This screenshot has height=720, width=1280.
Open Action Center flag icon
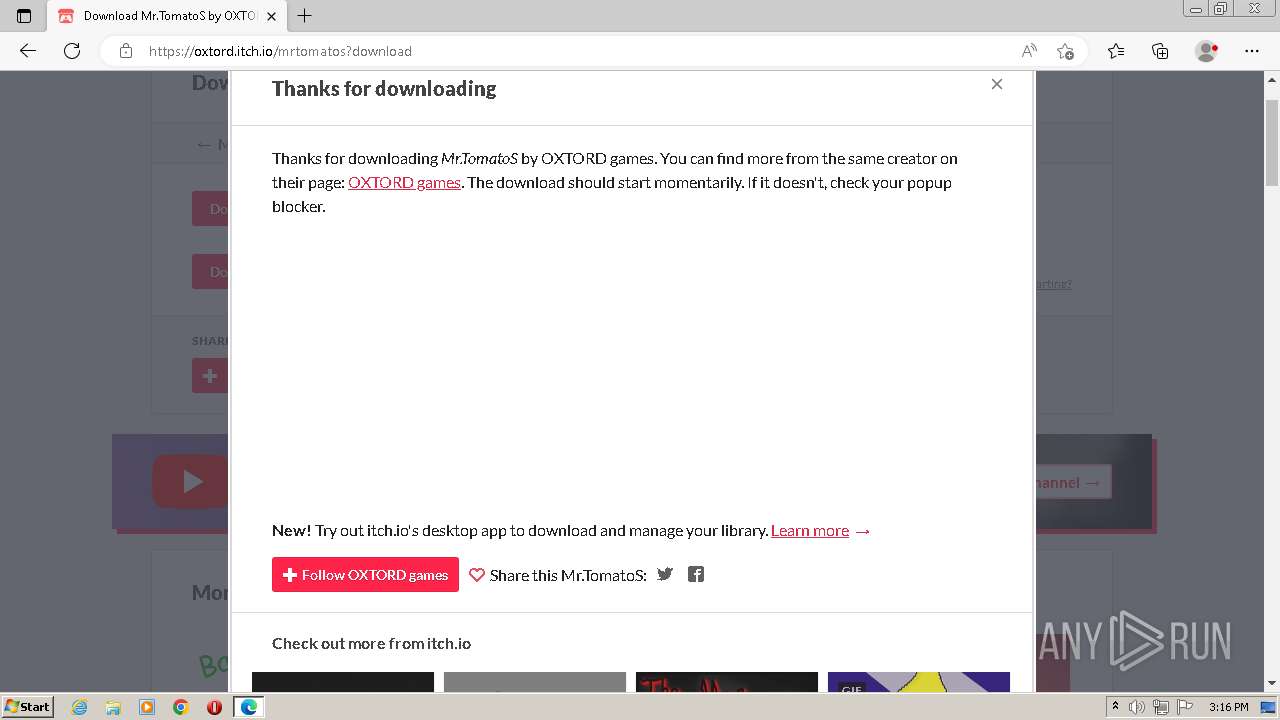click(1183, 707)
